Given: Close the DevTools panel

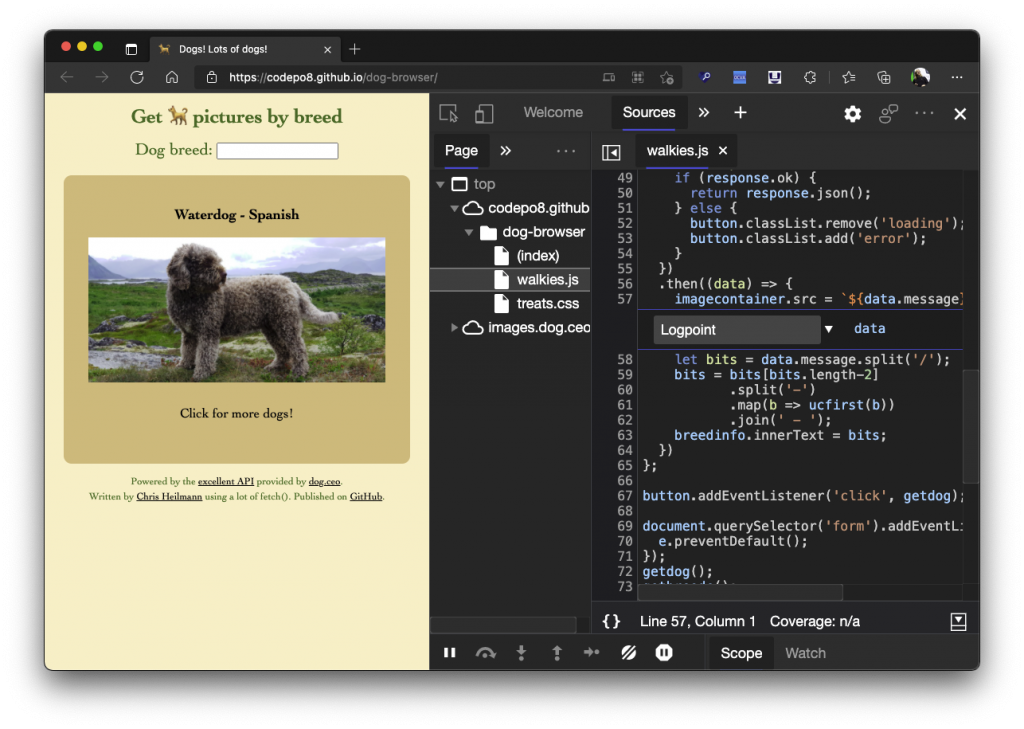Looking at the screenshot, I should 960,114.
